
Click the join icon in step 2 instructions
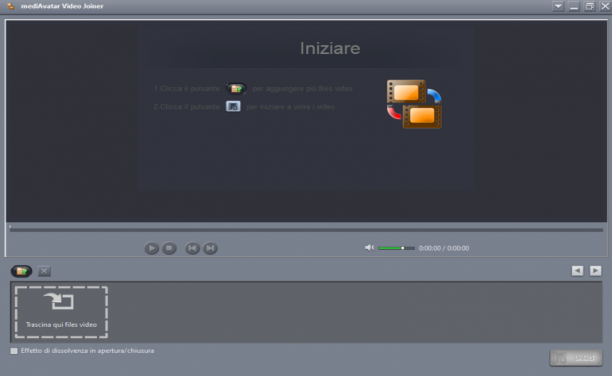click(x=233, y=107)
